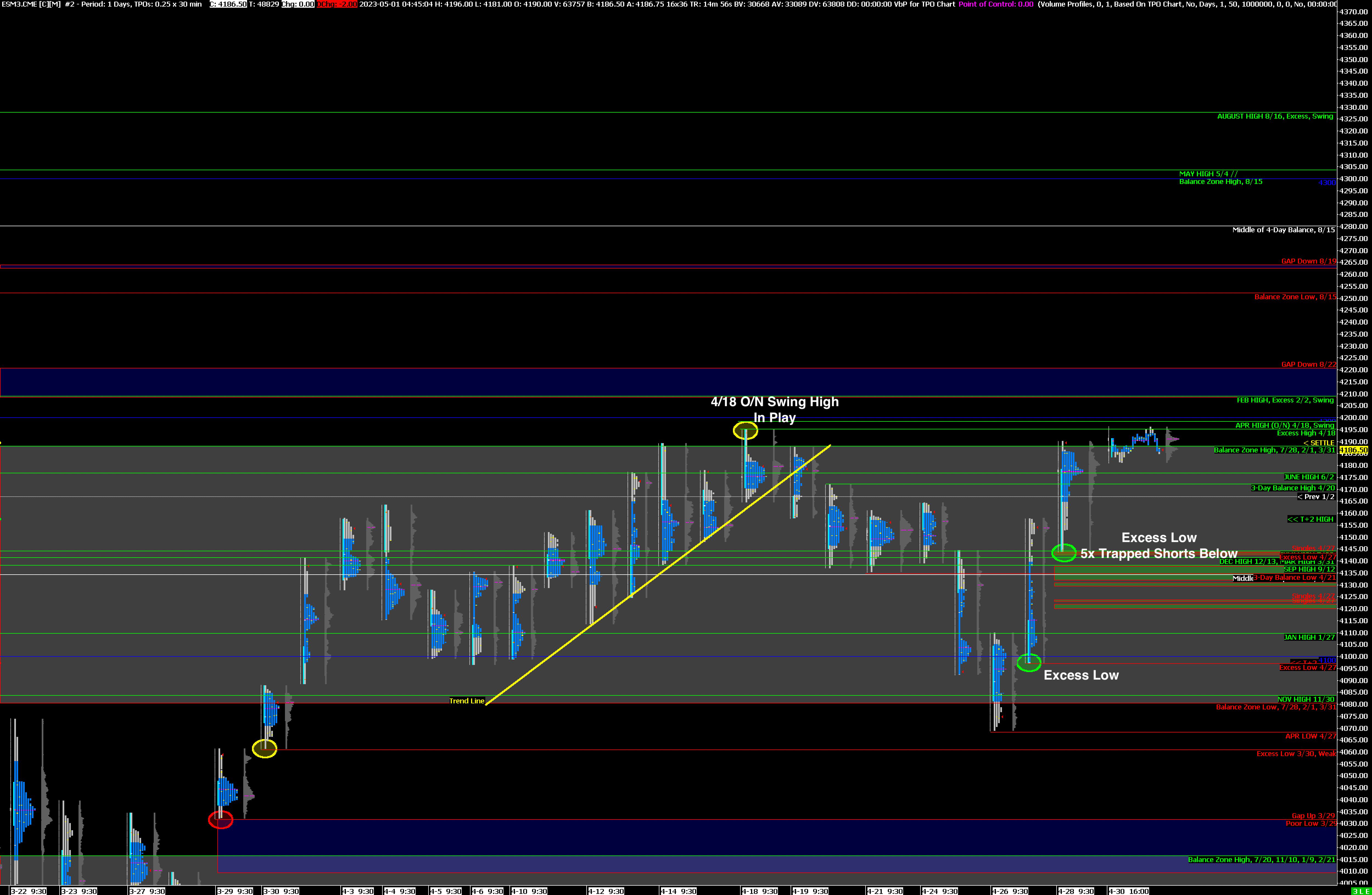The image size is (1372, 895).
Task: Click the '3-29 9:30' date marker
Action: pos(234,891)
